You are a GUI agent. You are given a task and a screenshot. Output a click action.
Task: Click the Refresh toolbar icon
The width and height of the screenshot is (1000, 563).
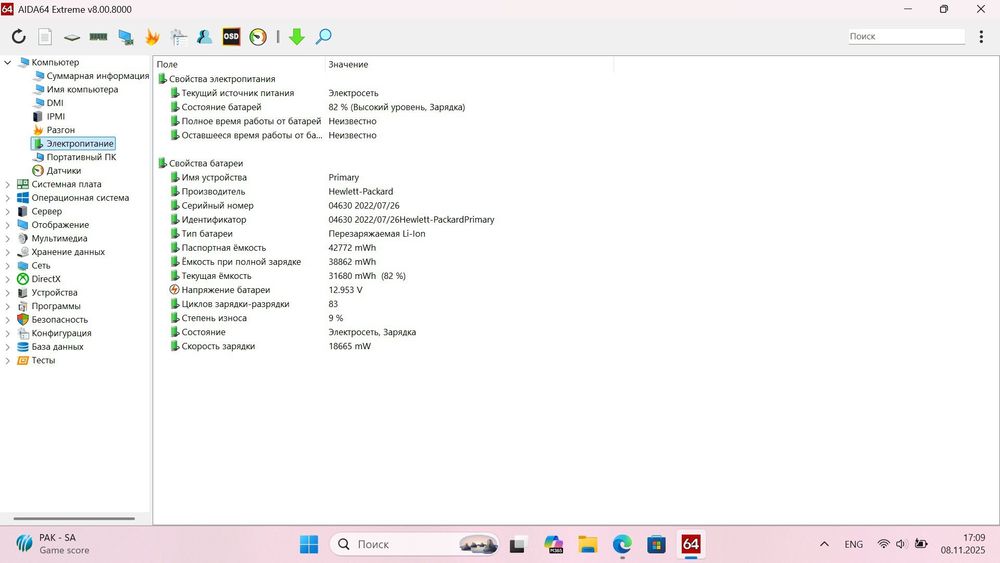coord(18,36)
